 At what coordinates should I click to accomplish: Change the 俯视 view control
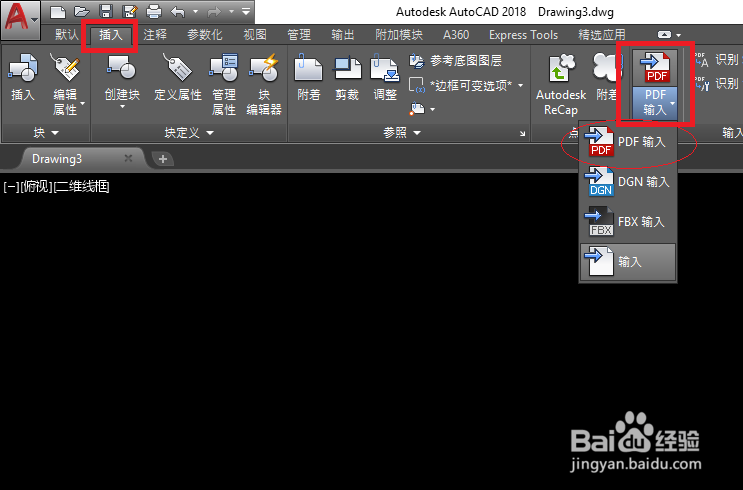(36, 187)
